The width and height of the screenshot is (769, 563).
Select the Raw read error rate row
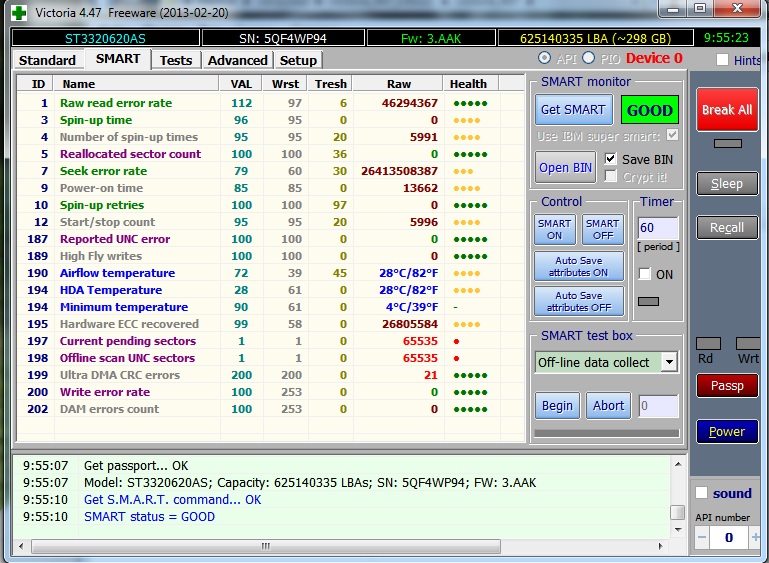click(271, 103)
